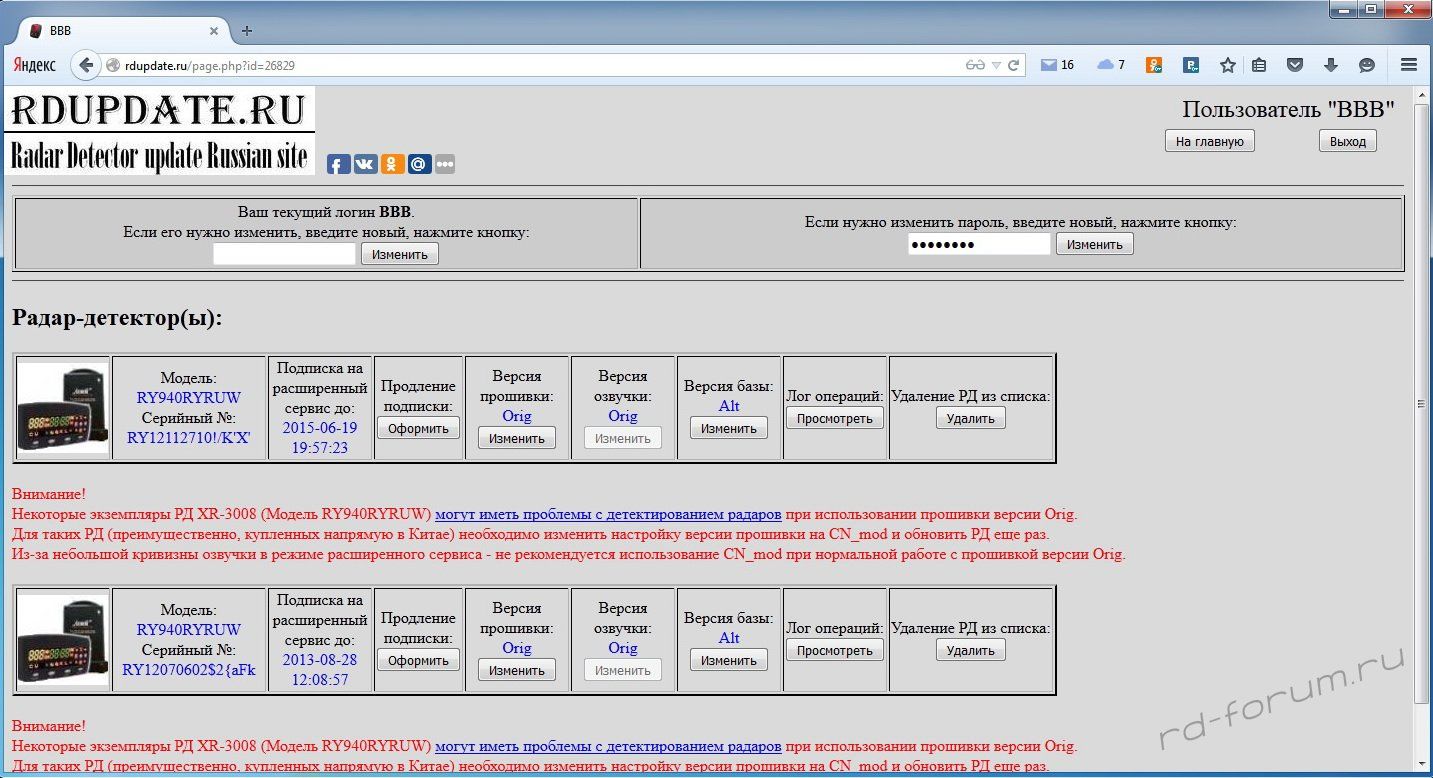1433x778 pixels.
Task: Click Удалить for second detector
Action: (x=971, y=650)
